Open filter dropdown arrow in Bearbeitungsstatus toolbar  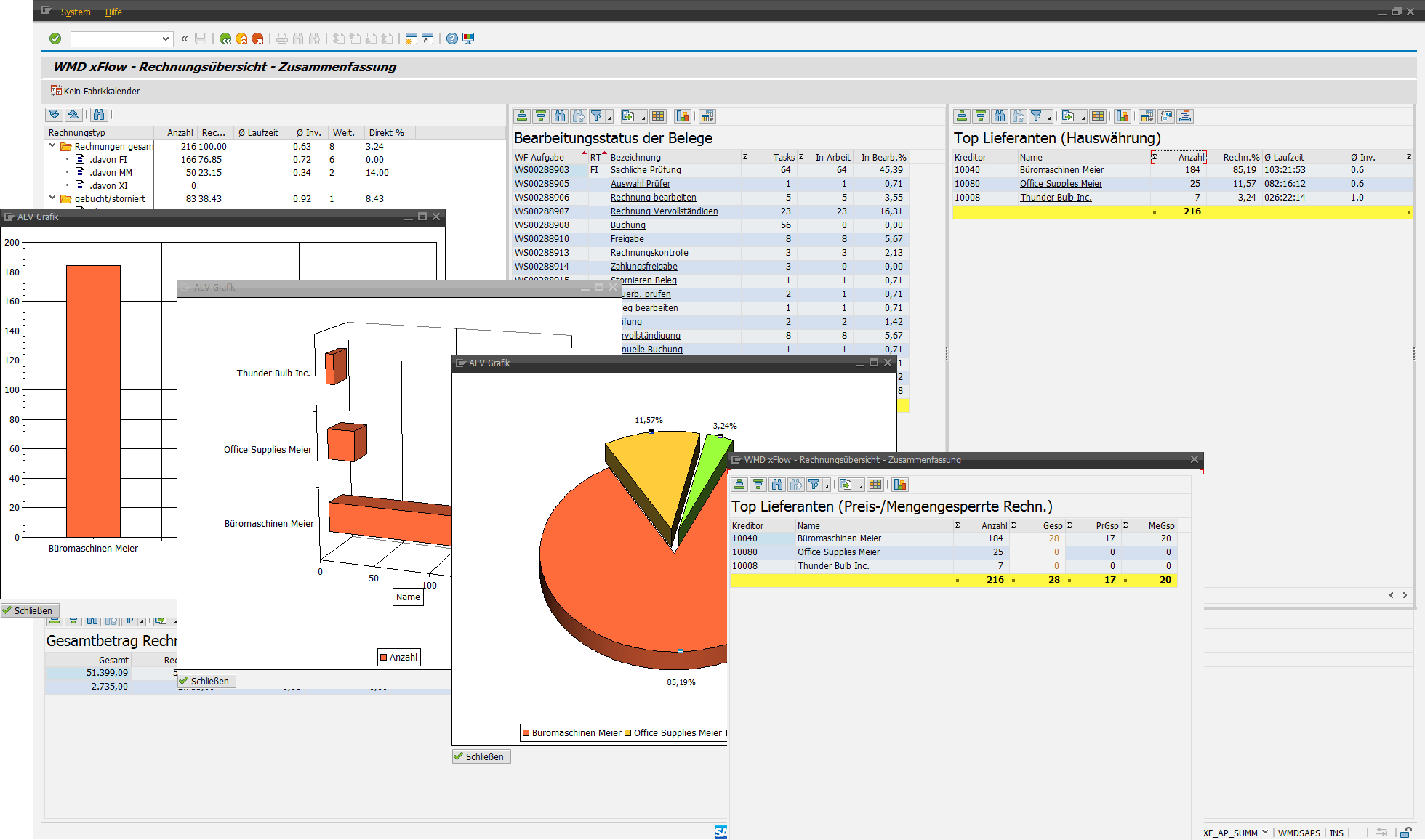(x=609, y=118)
